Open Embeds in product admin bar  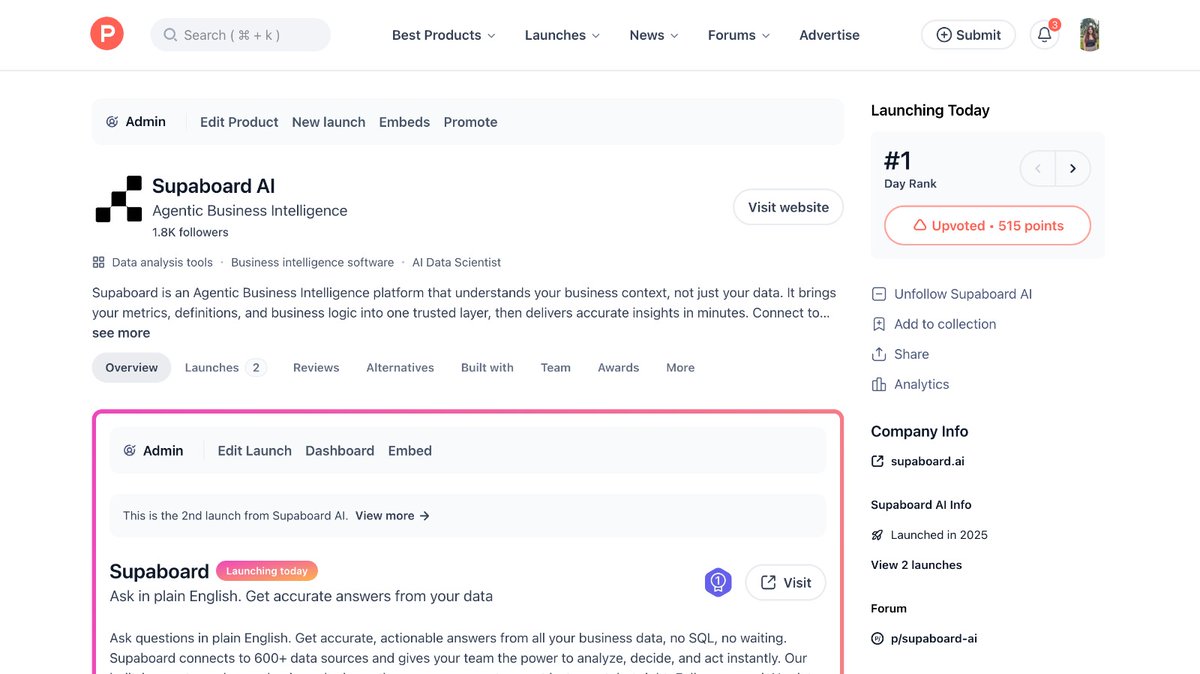click(x=404, y=122)
